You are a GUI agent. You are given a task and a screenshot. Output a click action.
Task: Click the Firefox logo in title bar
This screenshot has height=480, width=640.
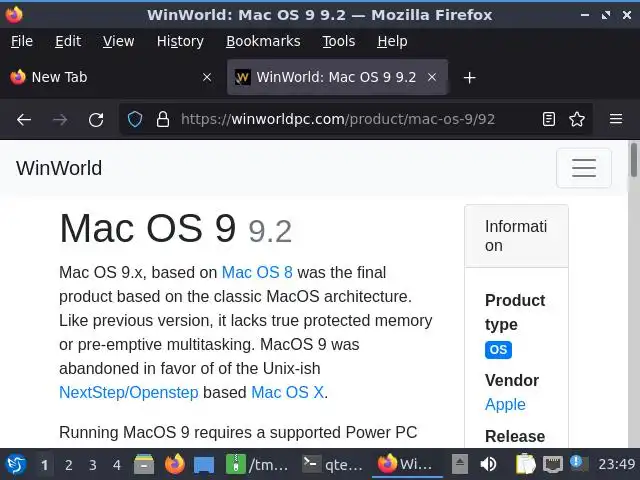14,15
